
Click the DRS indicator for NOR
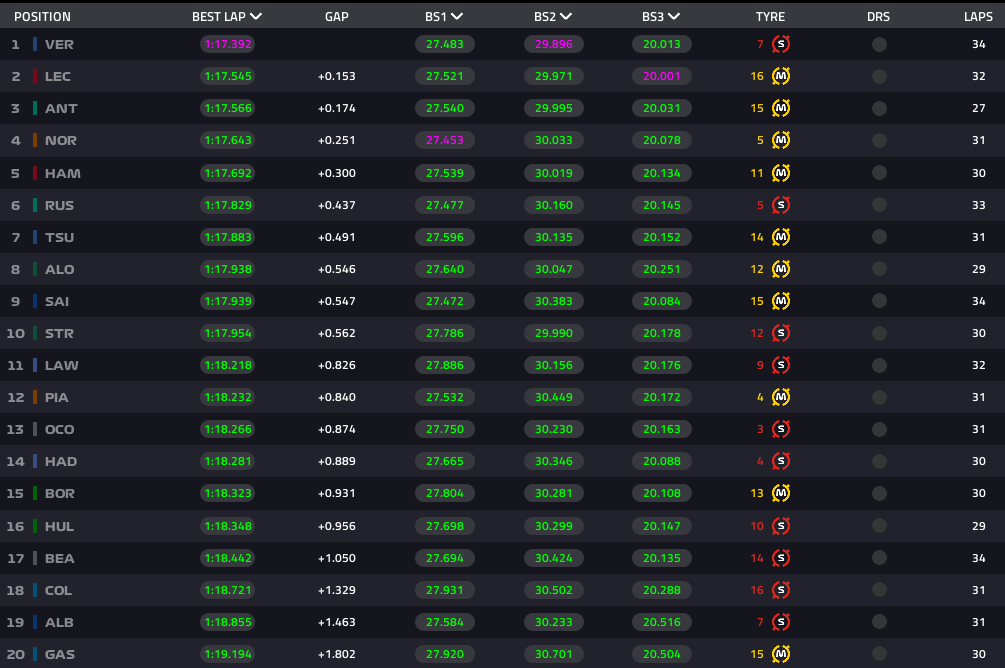879,140
